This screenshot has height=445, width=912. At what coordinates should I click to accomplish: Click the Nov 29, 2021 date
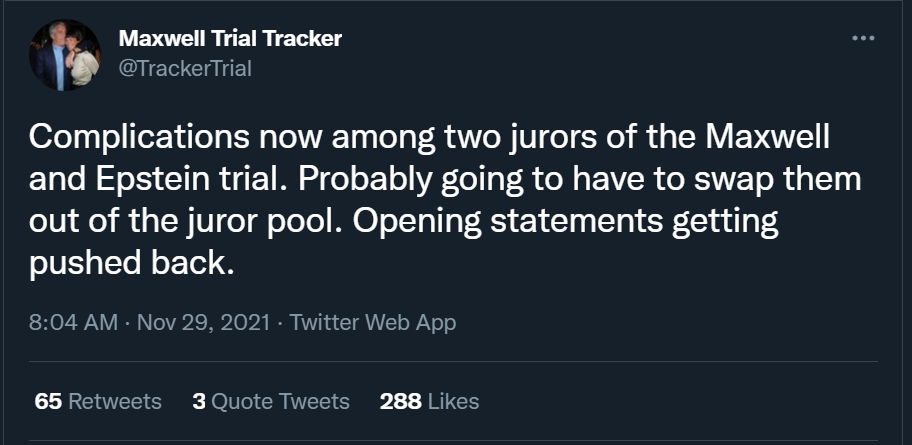tap(204, 322)
